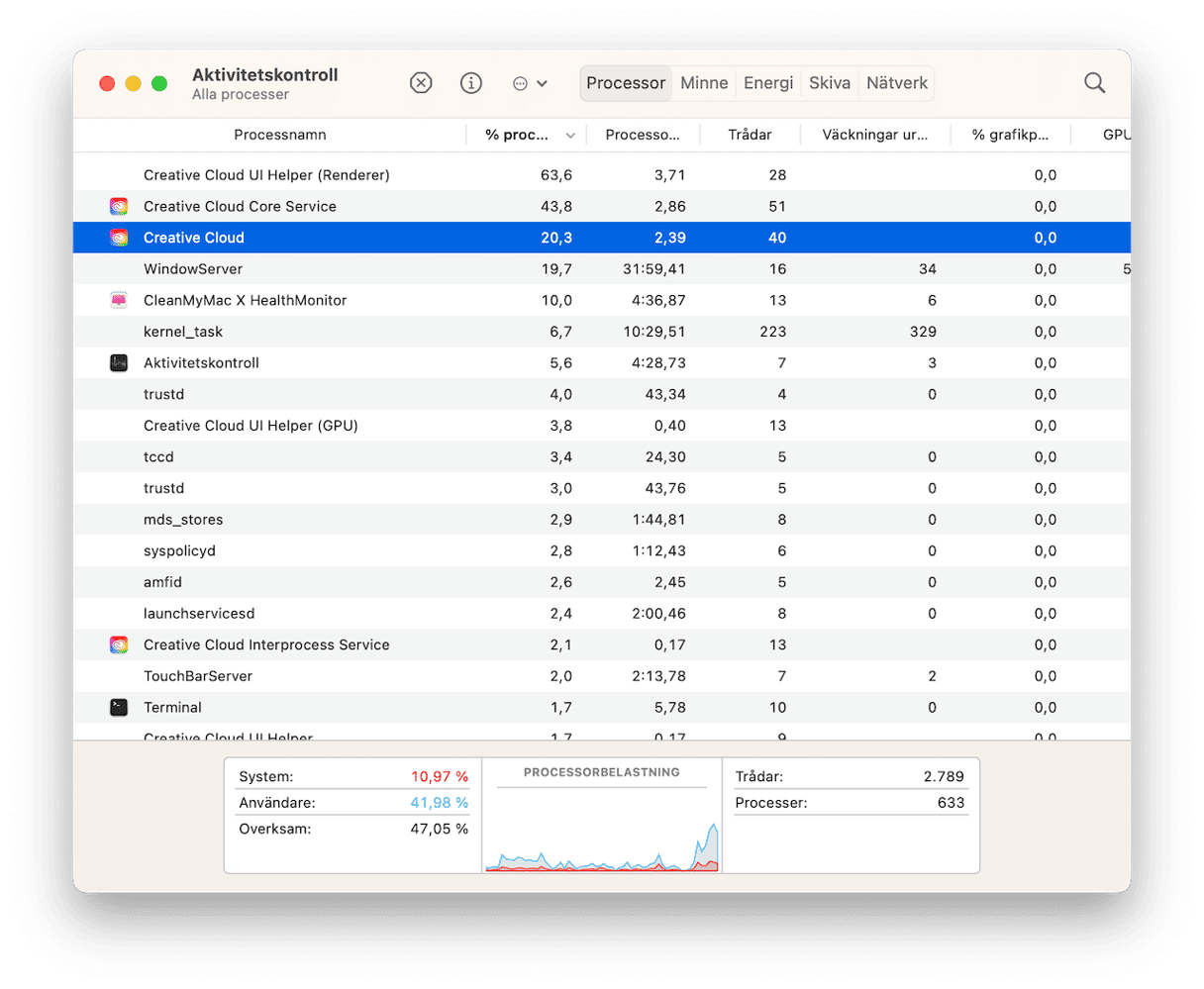Click the Creative Cloud Interprocess Service icon
This screenshot has width=1204, height=989.
(x=119, y=644)
